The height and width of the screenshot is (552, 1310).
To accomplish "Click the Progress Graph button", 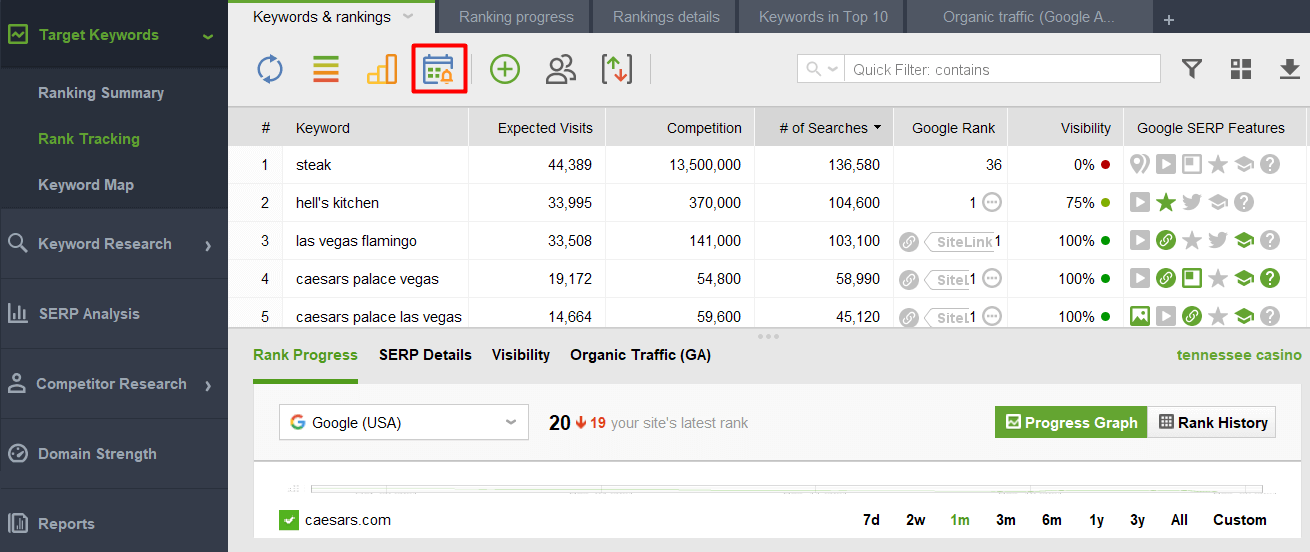I will tap(1071, 422).
